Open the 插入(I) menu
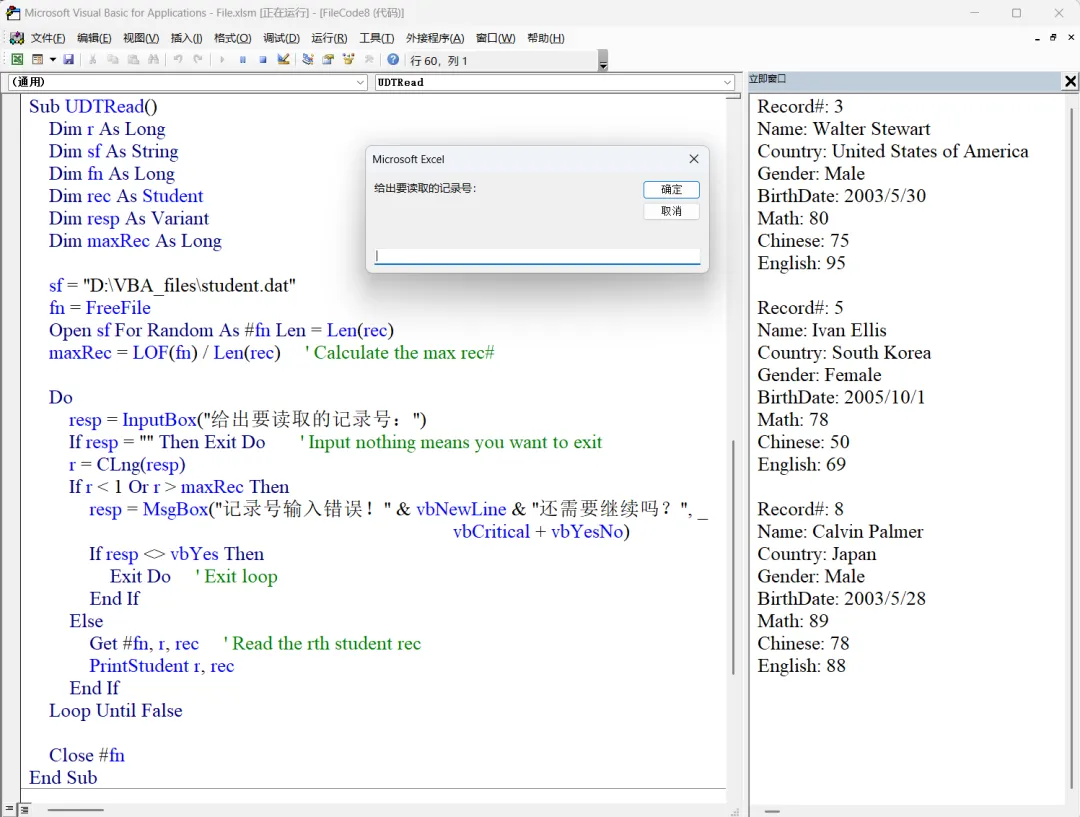Viewport: 1080px width, 817px height. click(187, 38)
